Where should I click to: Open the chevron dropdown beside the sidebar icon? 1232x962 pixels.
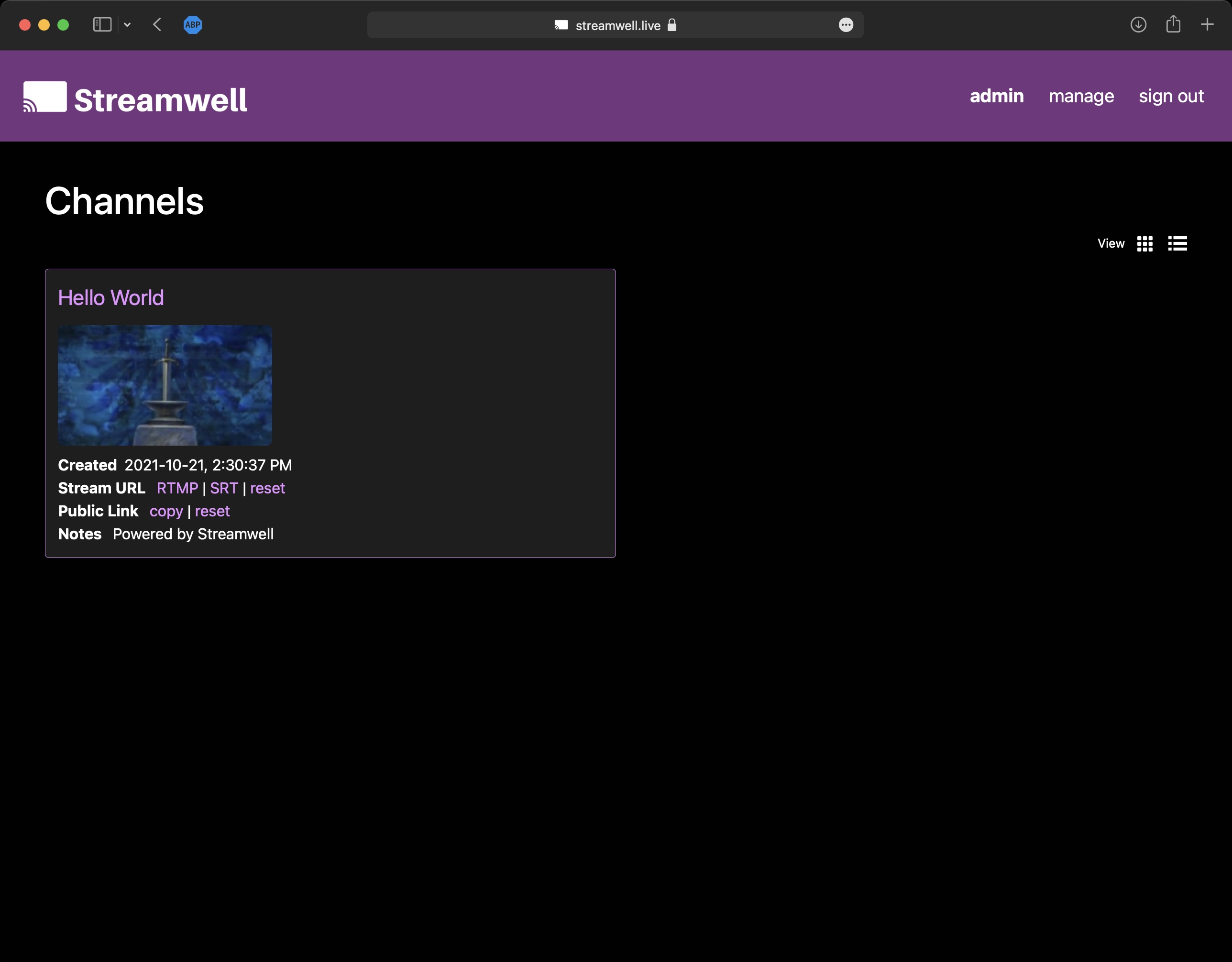(x=127, y=25)
